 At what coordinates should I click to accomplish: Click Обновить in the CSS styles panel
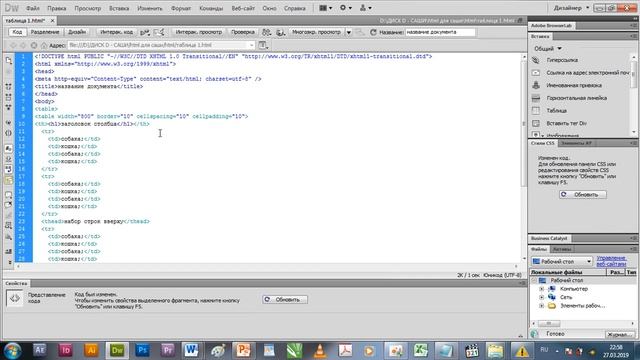[582, 195]
